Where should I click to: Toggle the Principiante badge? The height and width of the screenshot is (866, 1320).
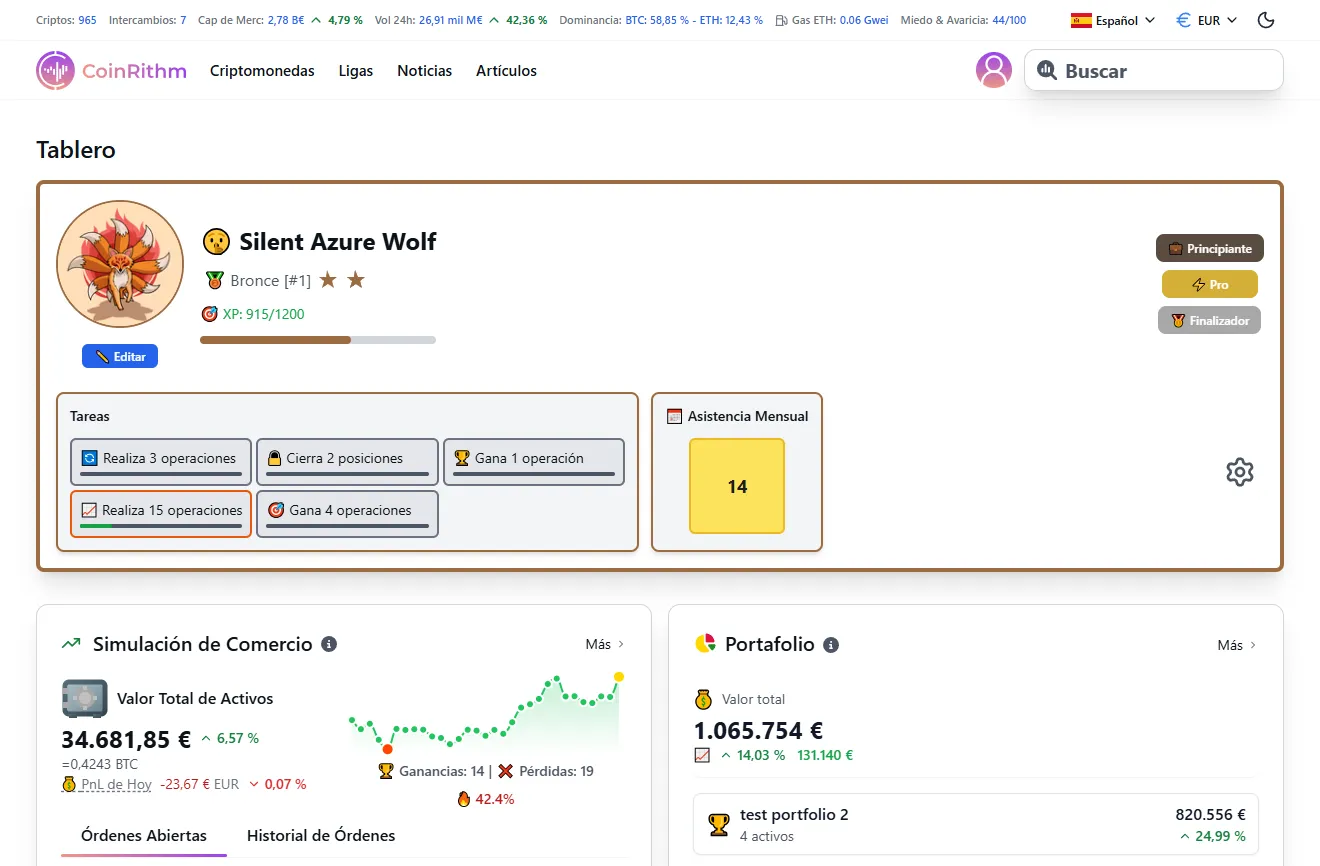[x=1209, y=248]
